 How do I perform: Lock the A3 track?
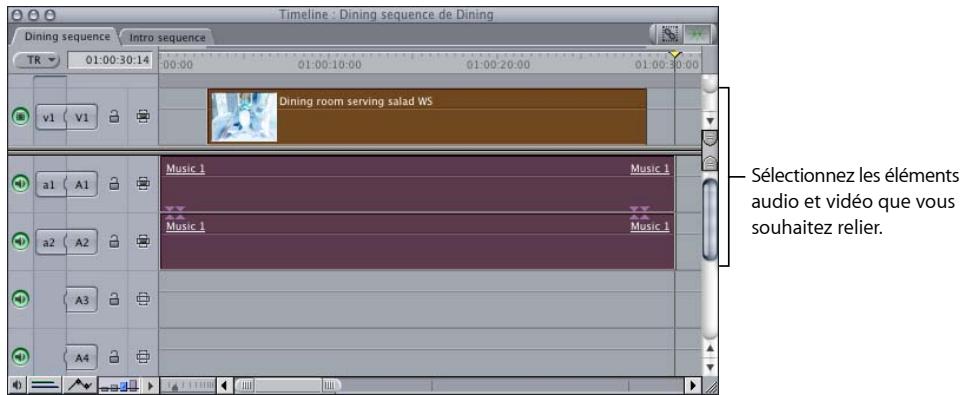click(x=114, y=299)
